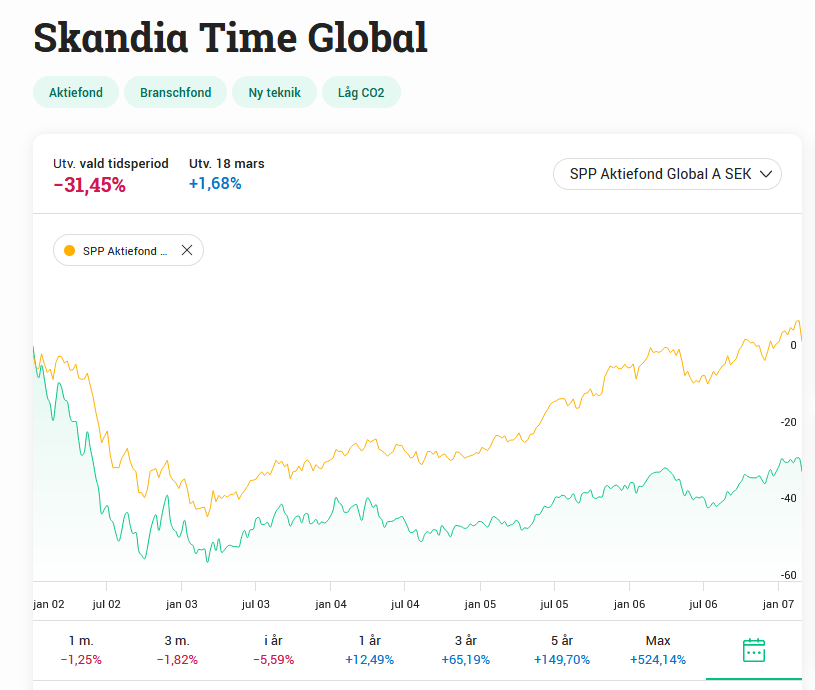
Task: Select the 5 år time range
Action: 561,650
